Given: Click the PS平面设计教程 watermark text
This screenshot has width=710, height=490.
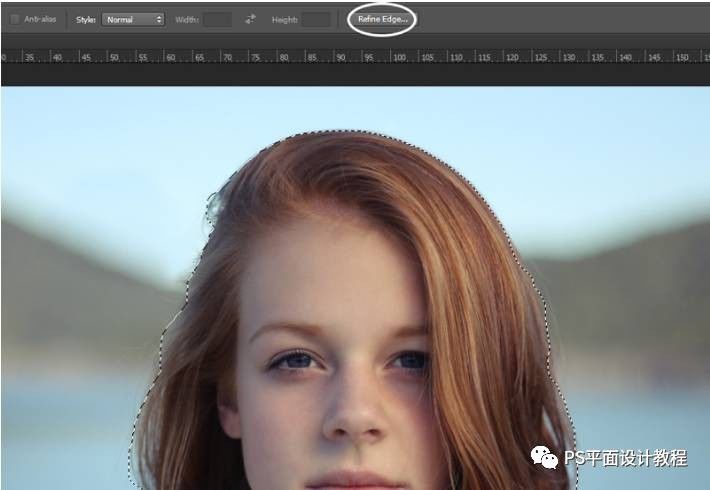Looking at the screenshot, I should click(x=625, y=458).
